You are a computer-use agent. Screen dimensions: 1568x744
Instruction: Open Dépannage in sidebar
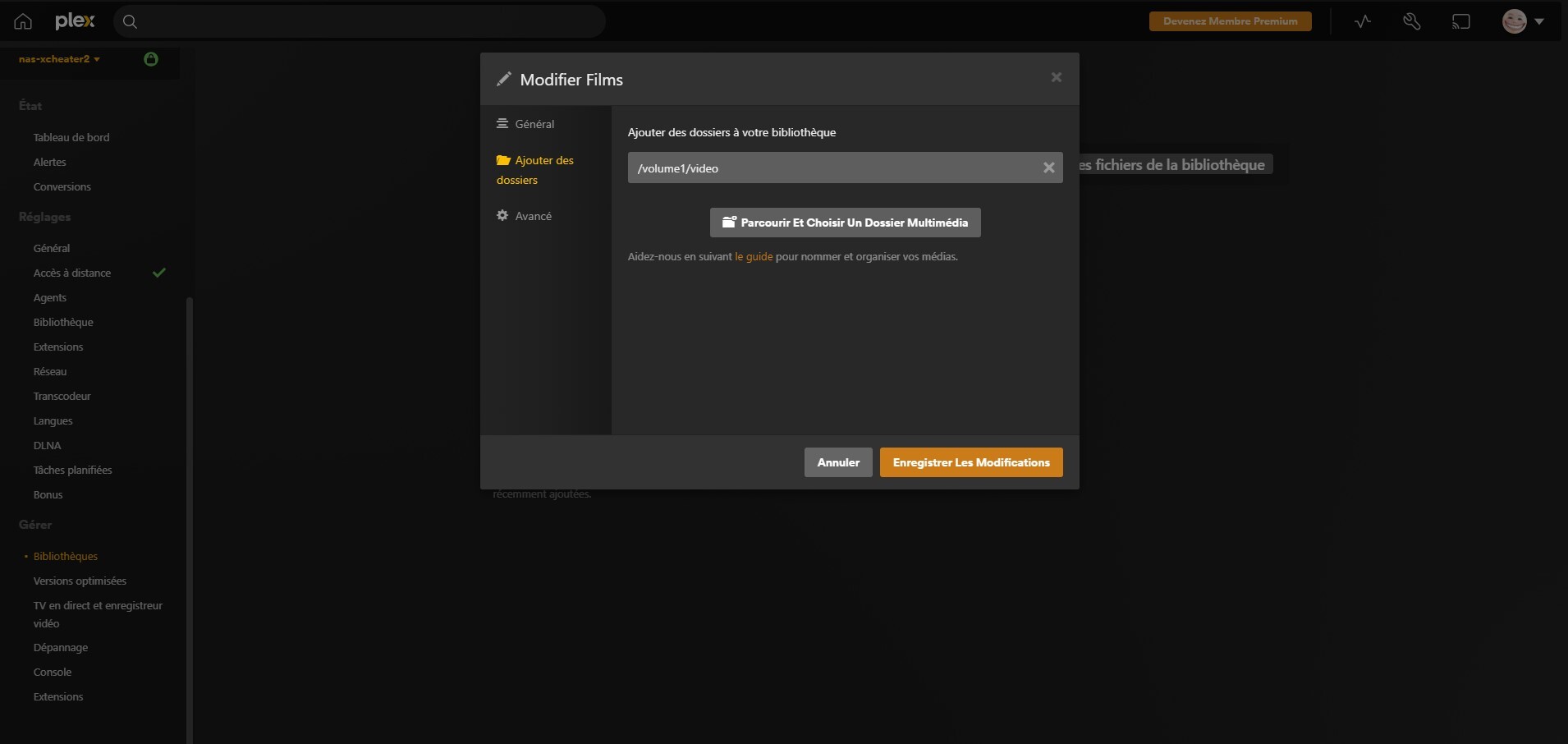click(61, 647)
